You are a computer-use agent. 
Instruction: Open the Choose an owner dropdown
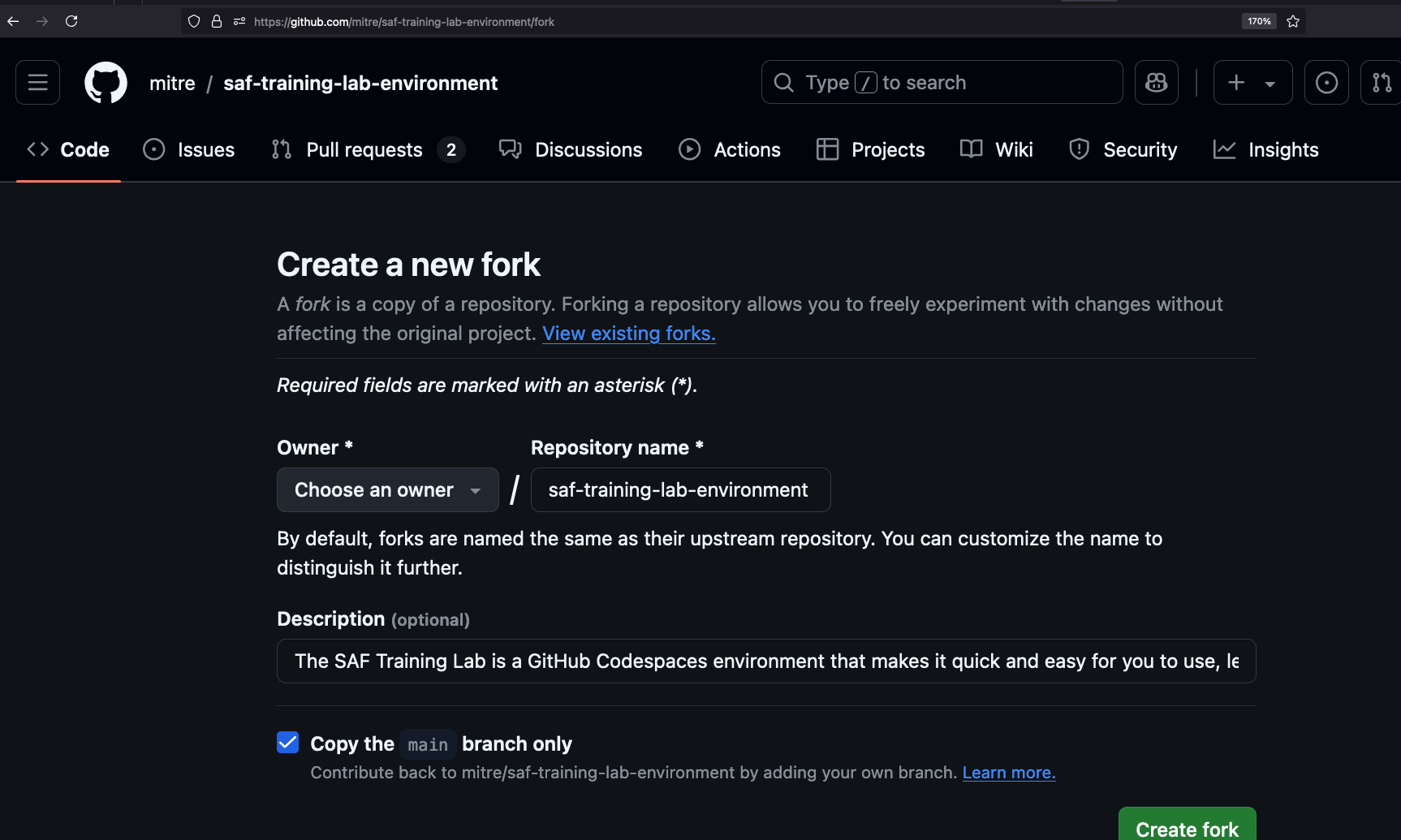tap(387, 489)
